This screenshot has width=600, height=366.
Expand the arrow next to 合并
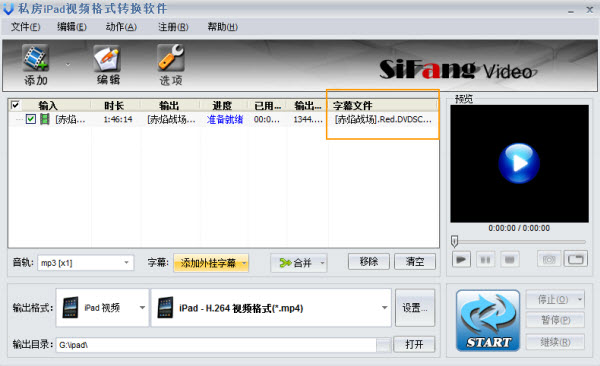[x=323, y=263]
